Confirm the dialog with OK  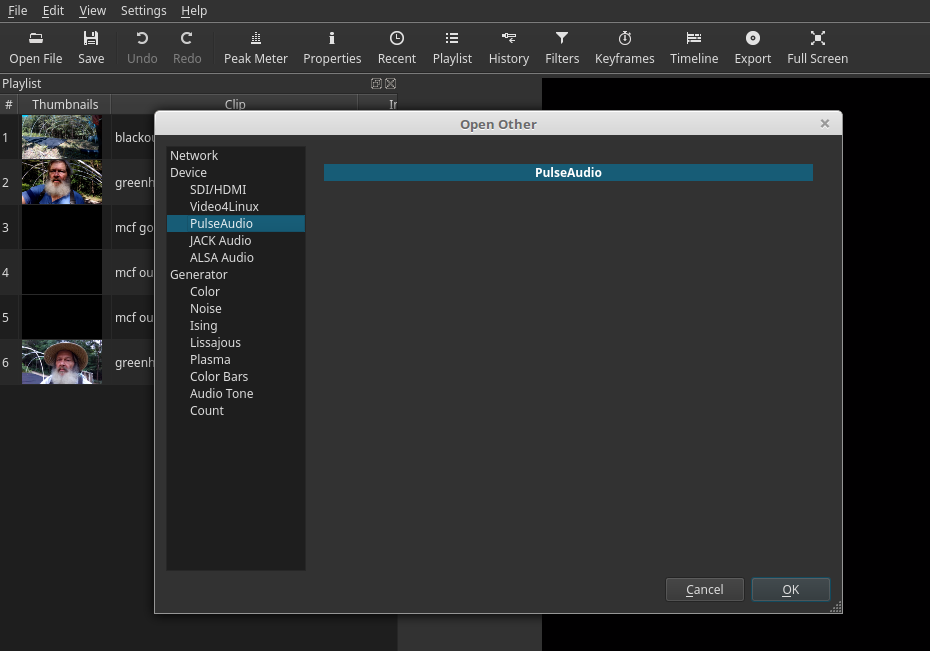pyautogui.click(x=791, y=589)
